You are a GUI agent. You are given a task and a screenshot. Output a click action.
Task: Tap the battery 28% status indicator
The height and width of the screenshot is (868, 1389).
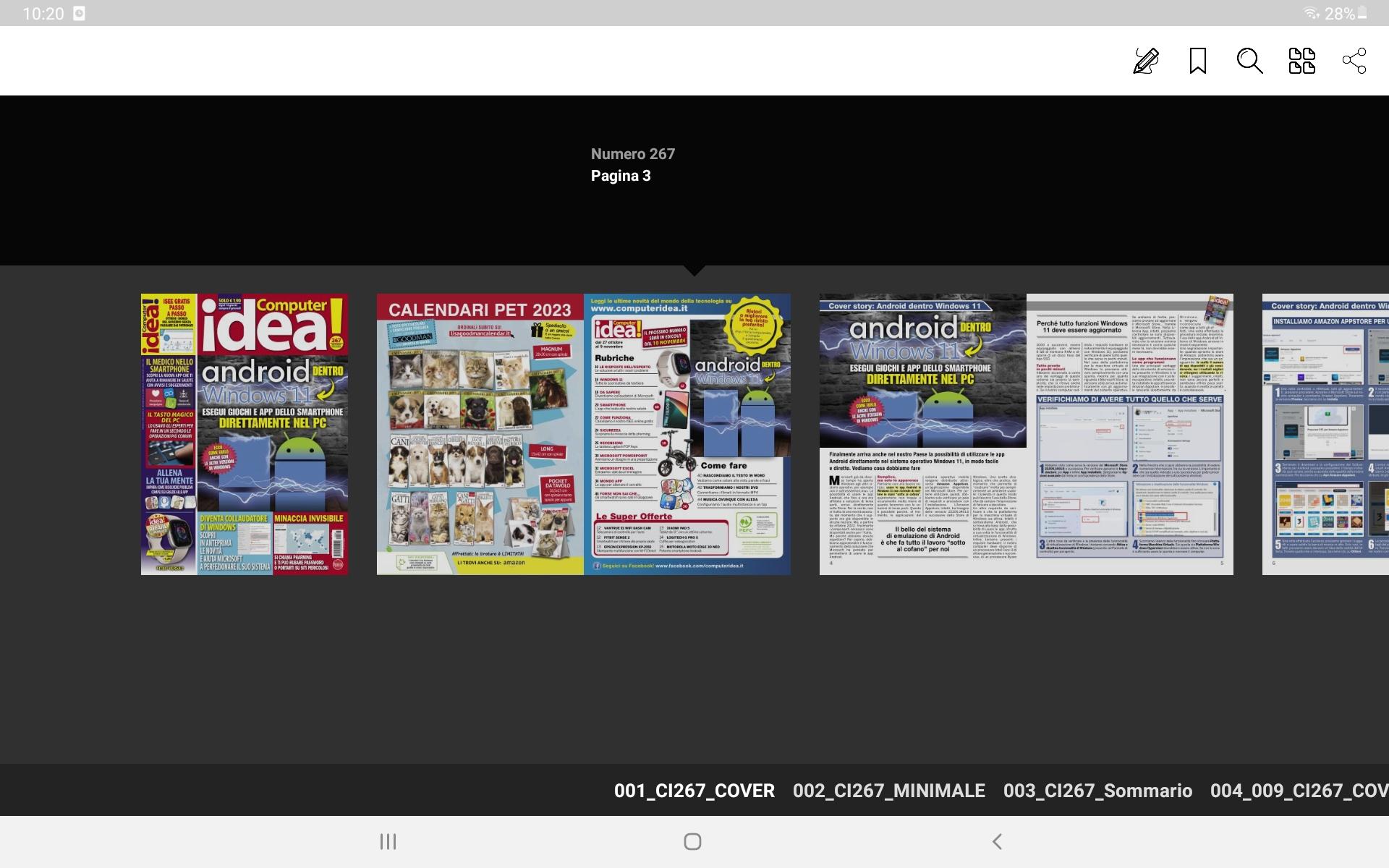pyautogui.click(x=1345, y=13)
